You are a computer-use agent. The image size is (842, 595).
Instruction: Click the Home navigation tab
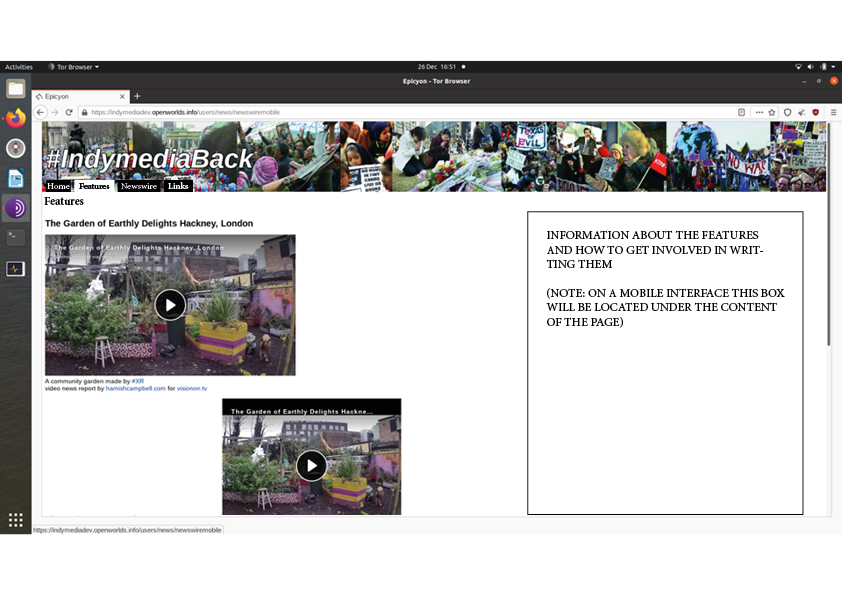tap(59, 186)
